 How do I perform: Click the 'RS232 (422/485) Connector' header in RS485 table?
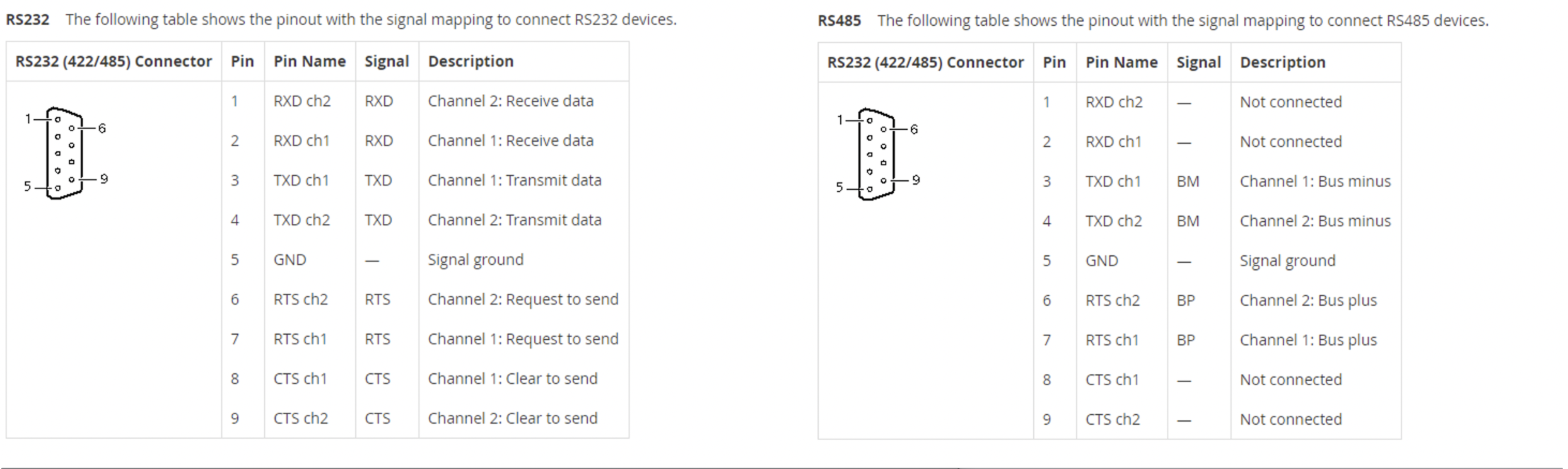(x=925, y=62)
